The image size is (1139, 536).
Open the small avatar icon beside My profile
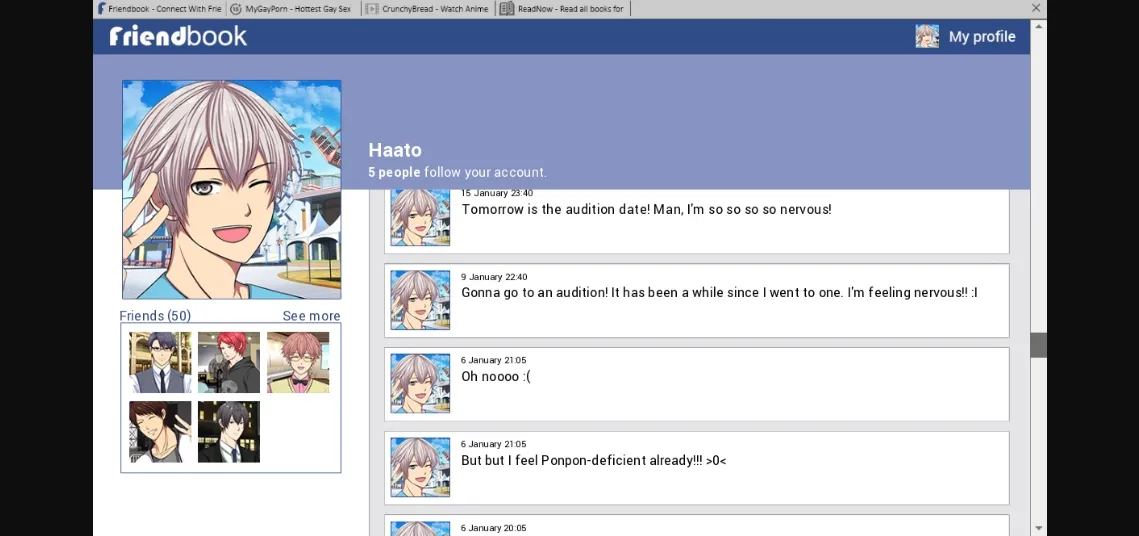point(927,36)
